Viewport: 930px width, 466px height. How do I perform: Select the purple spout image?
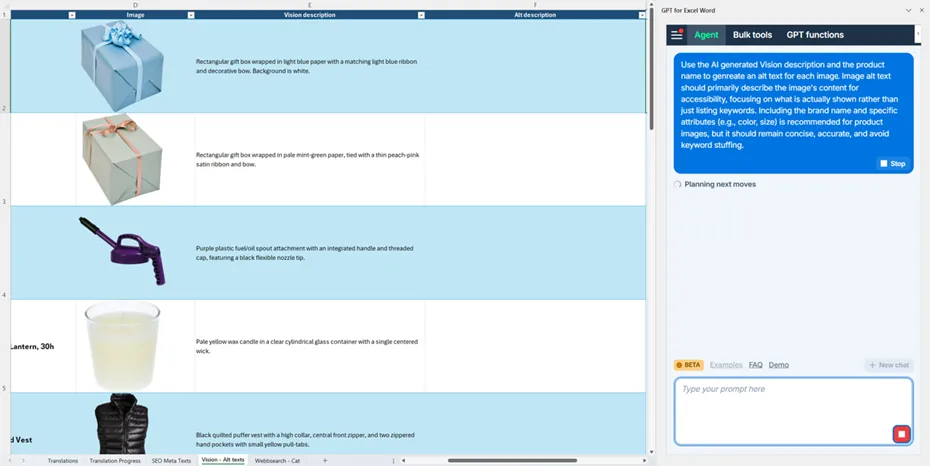(122, 251)
